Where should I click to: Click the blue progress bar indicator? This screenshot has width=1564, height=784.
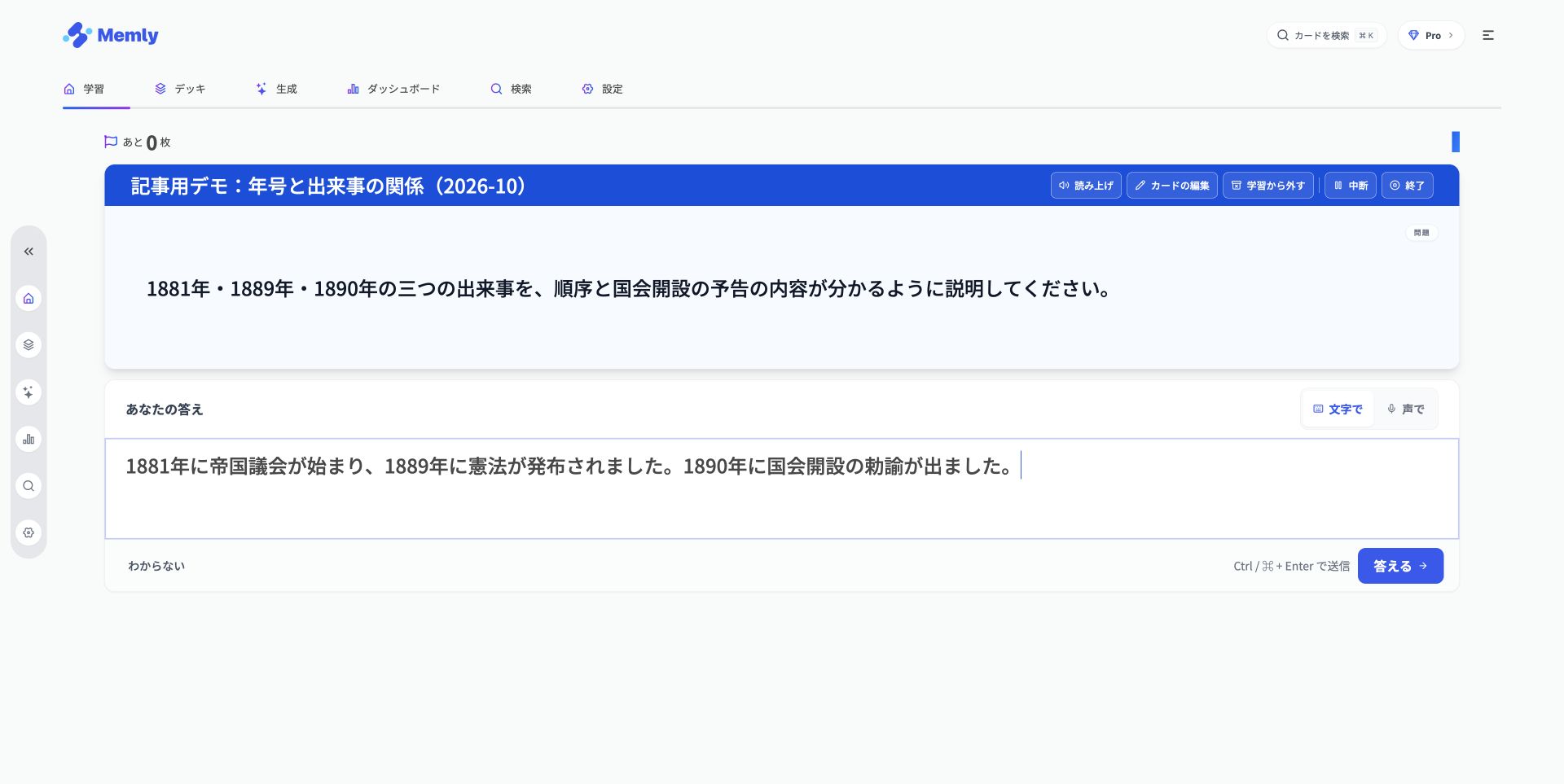click(1456, 142)
